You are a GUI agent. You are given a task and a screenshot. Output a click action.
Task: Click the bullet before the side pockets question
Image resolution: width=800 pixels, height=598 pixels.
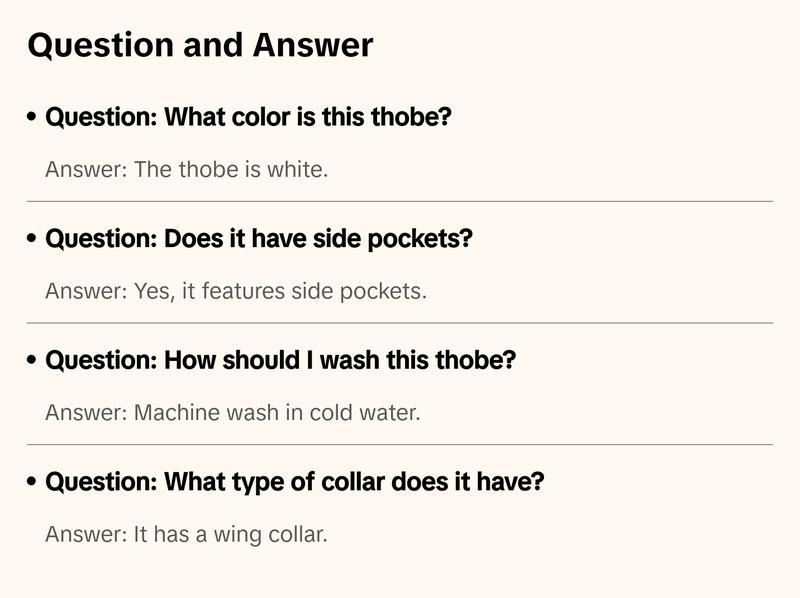(32, 240)
